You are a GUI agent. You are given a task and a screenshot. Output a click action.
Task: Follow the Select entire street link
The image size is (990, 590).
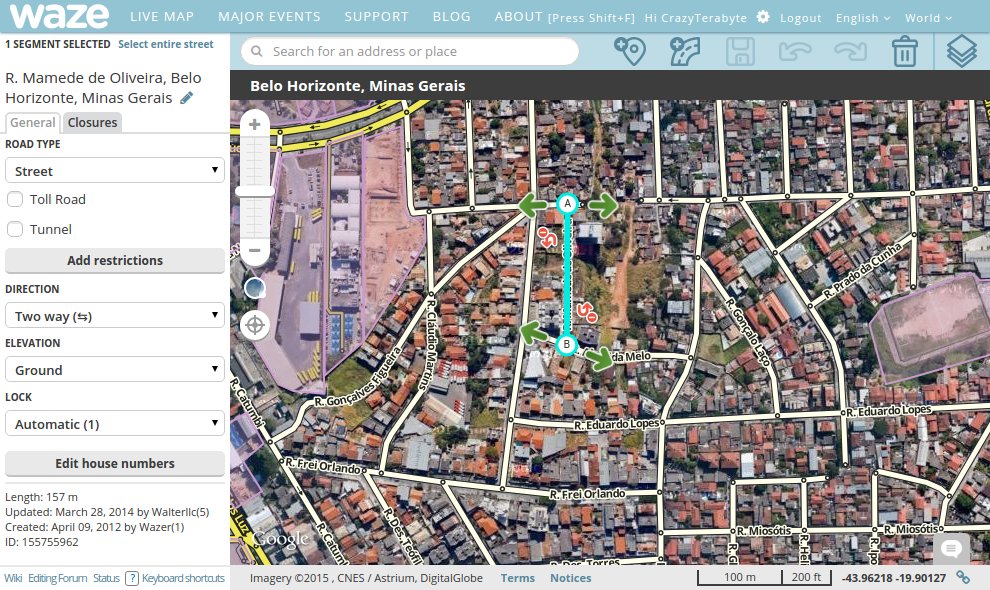point(165,44)
